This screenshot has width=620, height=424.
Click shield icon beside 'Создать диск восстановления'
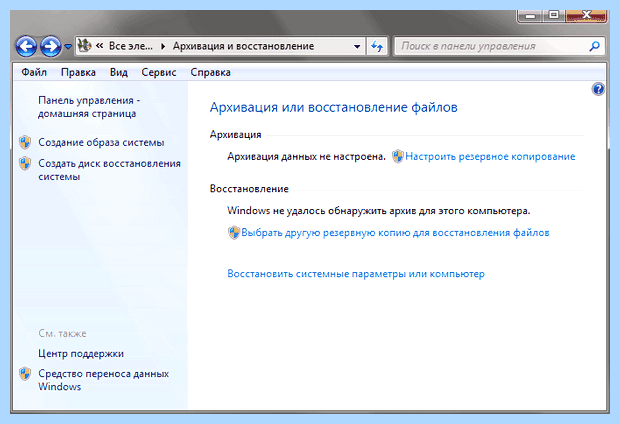(25, 163)
